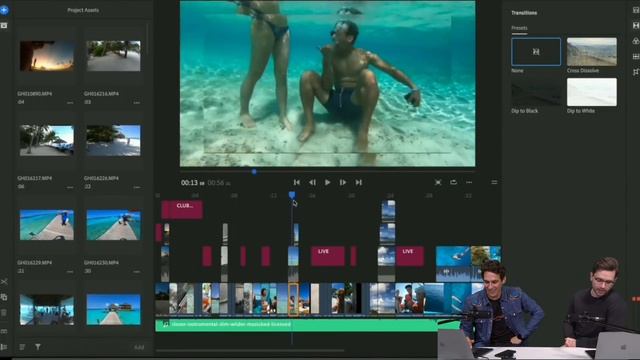This screenshot has width=640, height=360.
Task: Open the Titles panel icon at top right
Action: (636, 10)
